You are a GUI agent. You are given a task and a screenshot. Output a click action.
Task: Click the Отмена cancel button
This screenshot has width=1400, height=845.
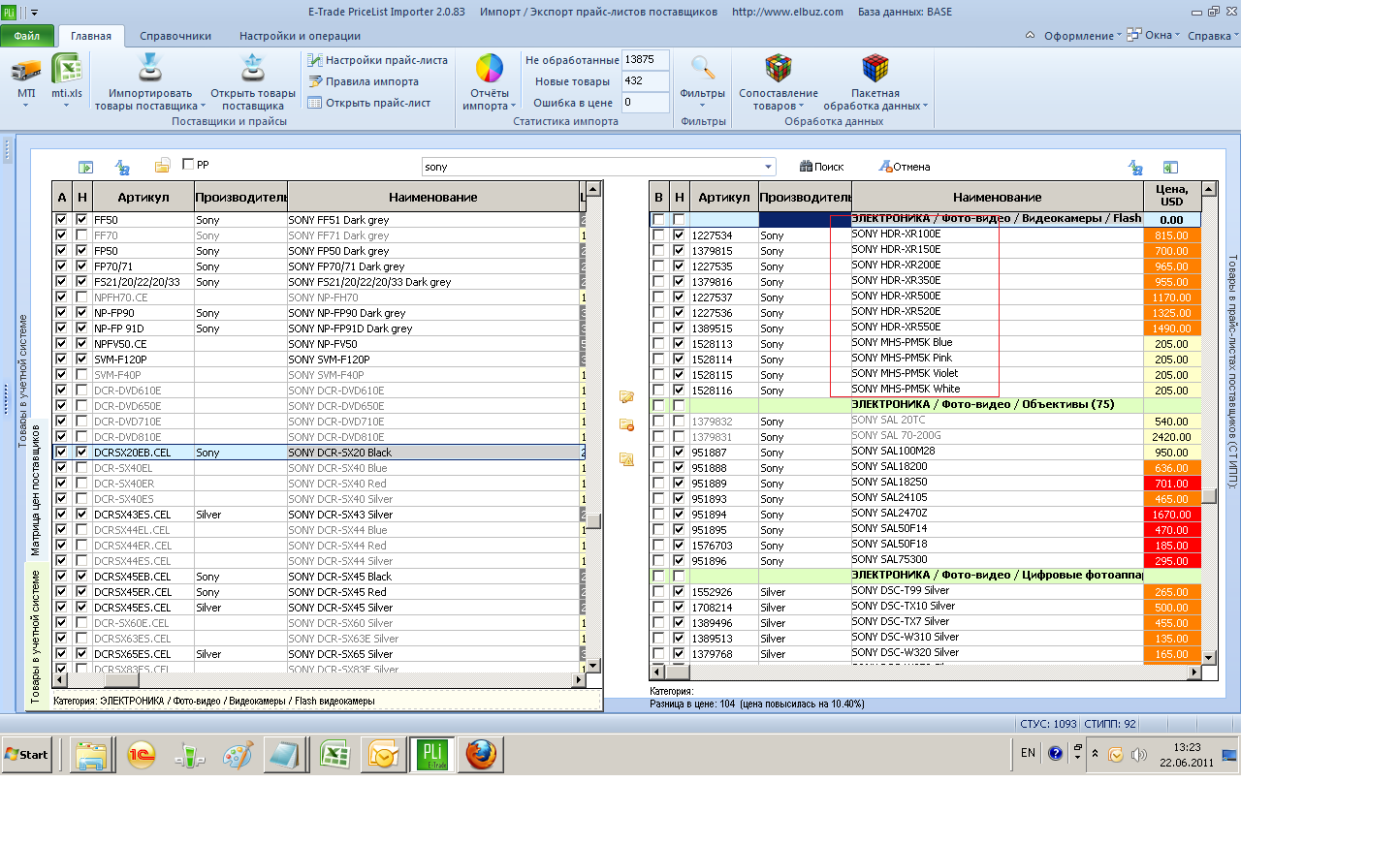pos(905,167)
